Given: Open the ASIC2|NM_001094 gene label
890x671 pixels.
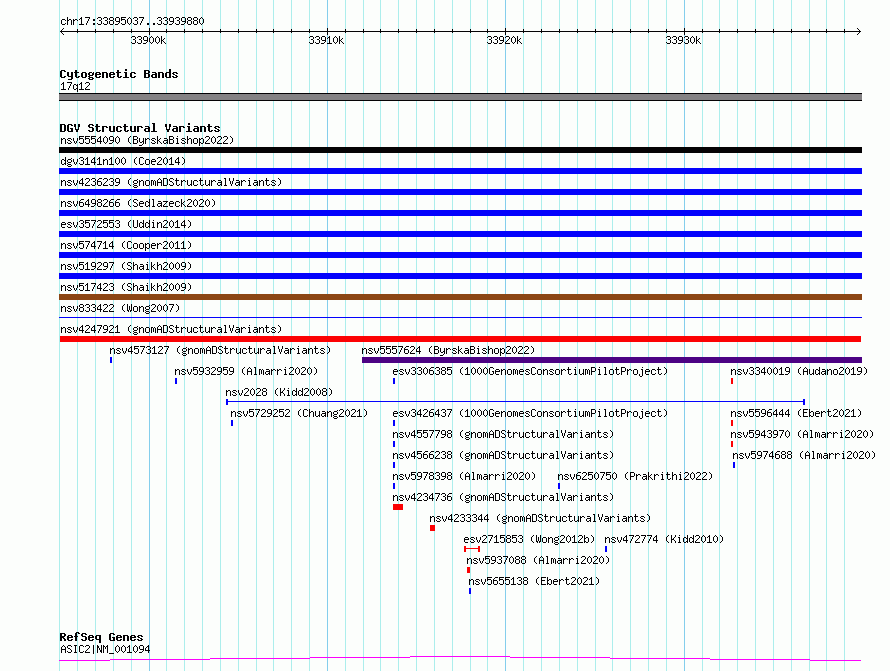Looking at the screenshot, I should 105,649.
